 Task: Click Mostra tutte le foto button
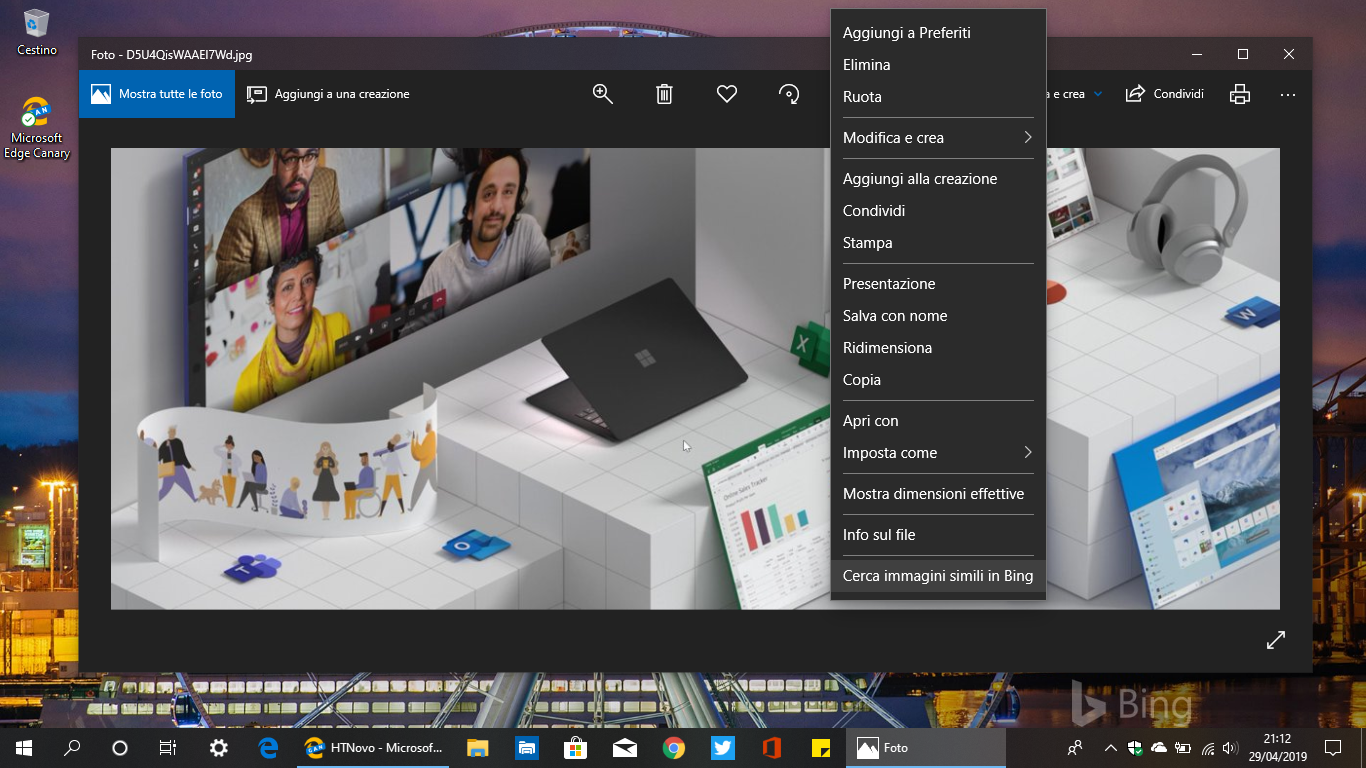(x=157, y=94)
